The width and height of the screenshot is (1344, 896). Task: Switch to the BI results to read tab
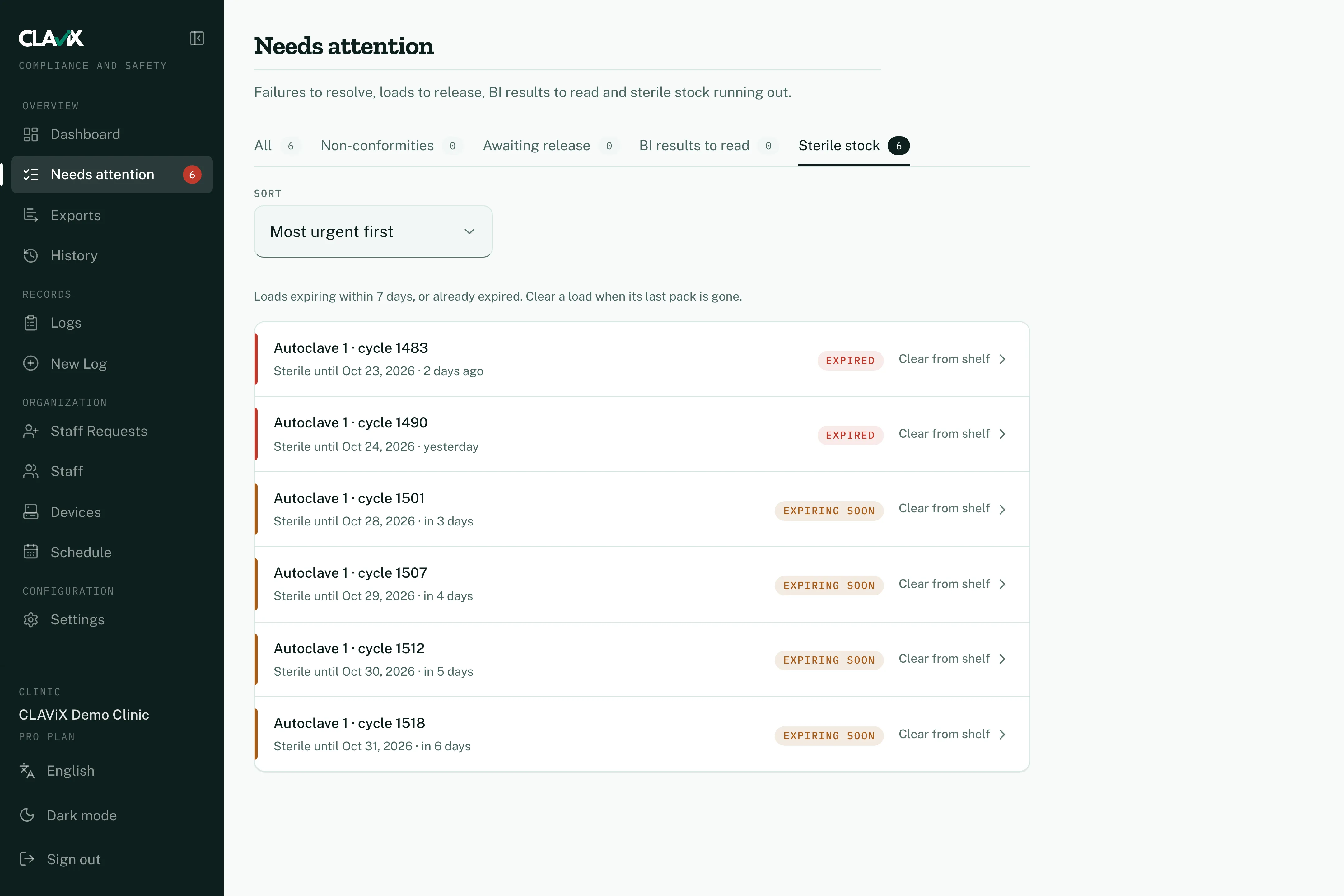click(709, 146)
